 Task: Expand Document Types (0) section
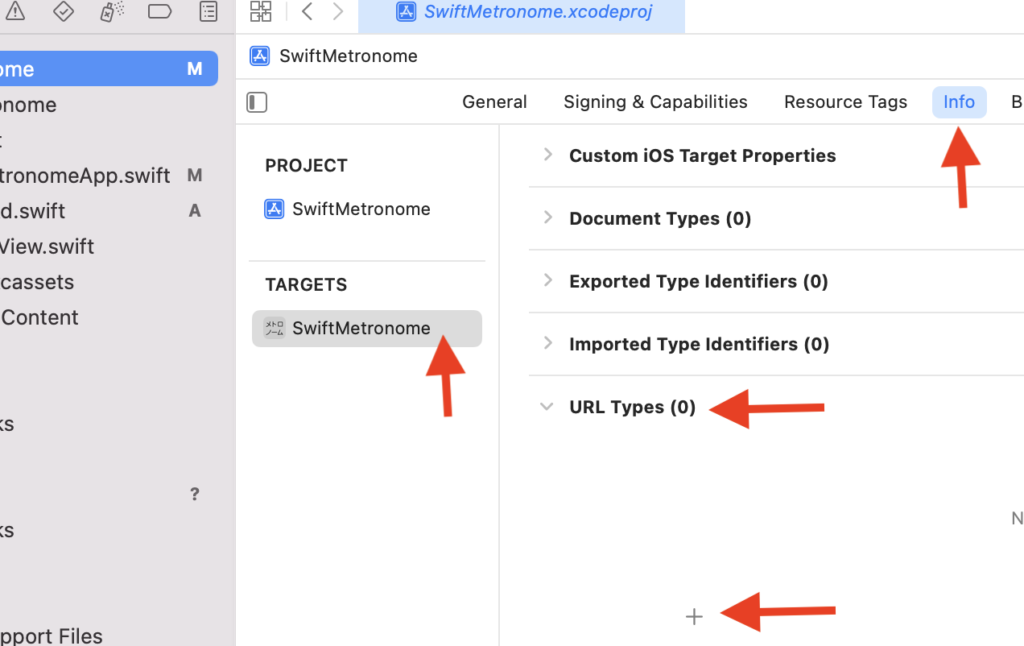click(548, 218)
